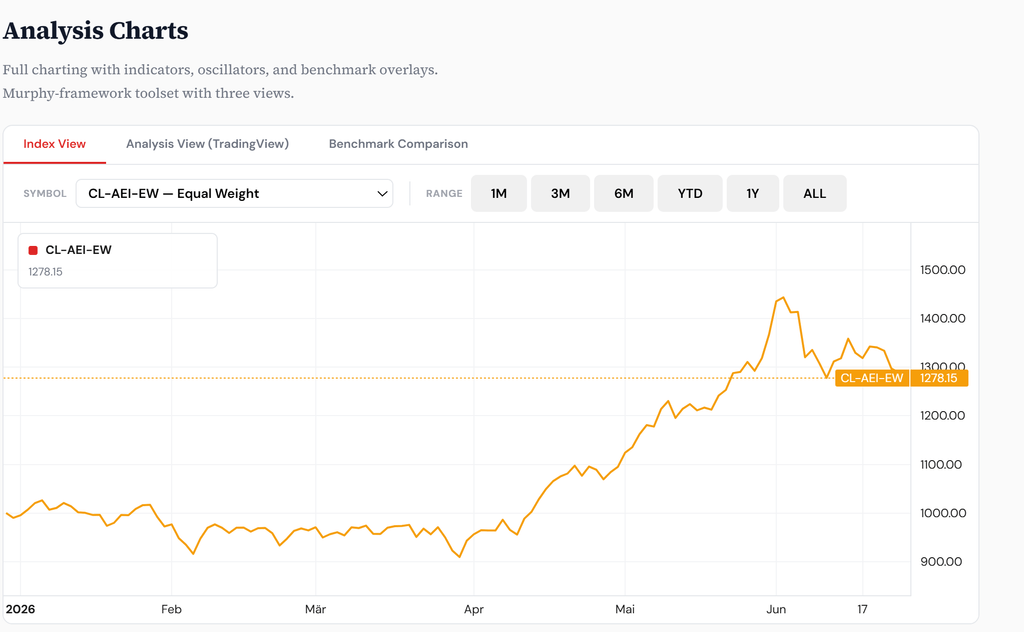
Task: Switch to the Index View tab
Action: [54, 144]
